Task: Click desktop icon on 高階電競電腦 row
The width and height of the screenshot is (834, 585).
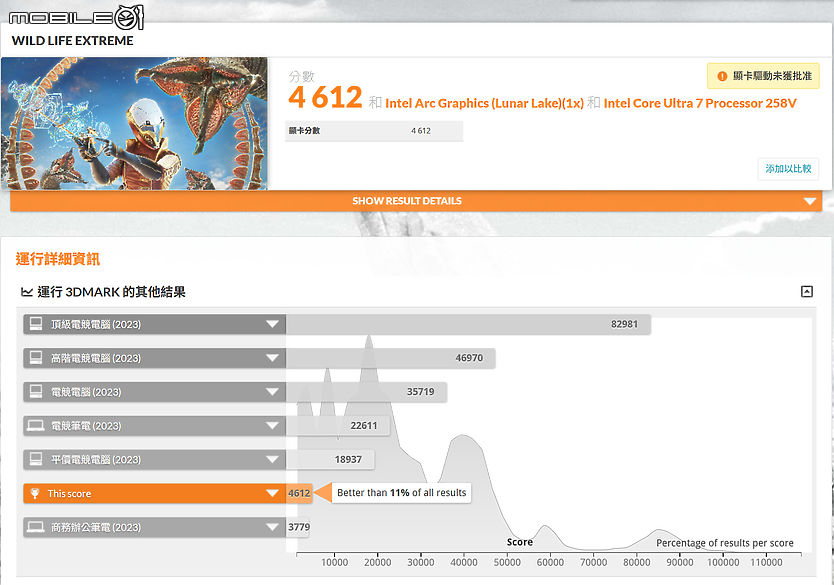Action: (36, 358)
